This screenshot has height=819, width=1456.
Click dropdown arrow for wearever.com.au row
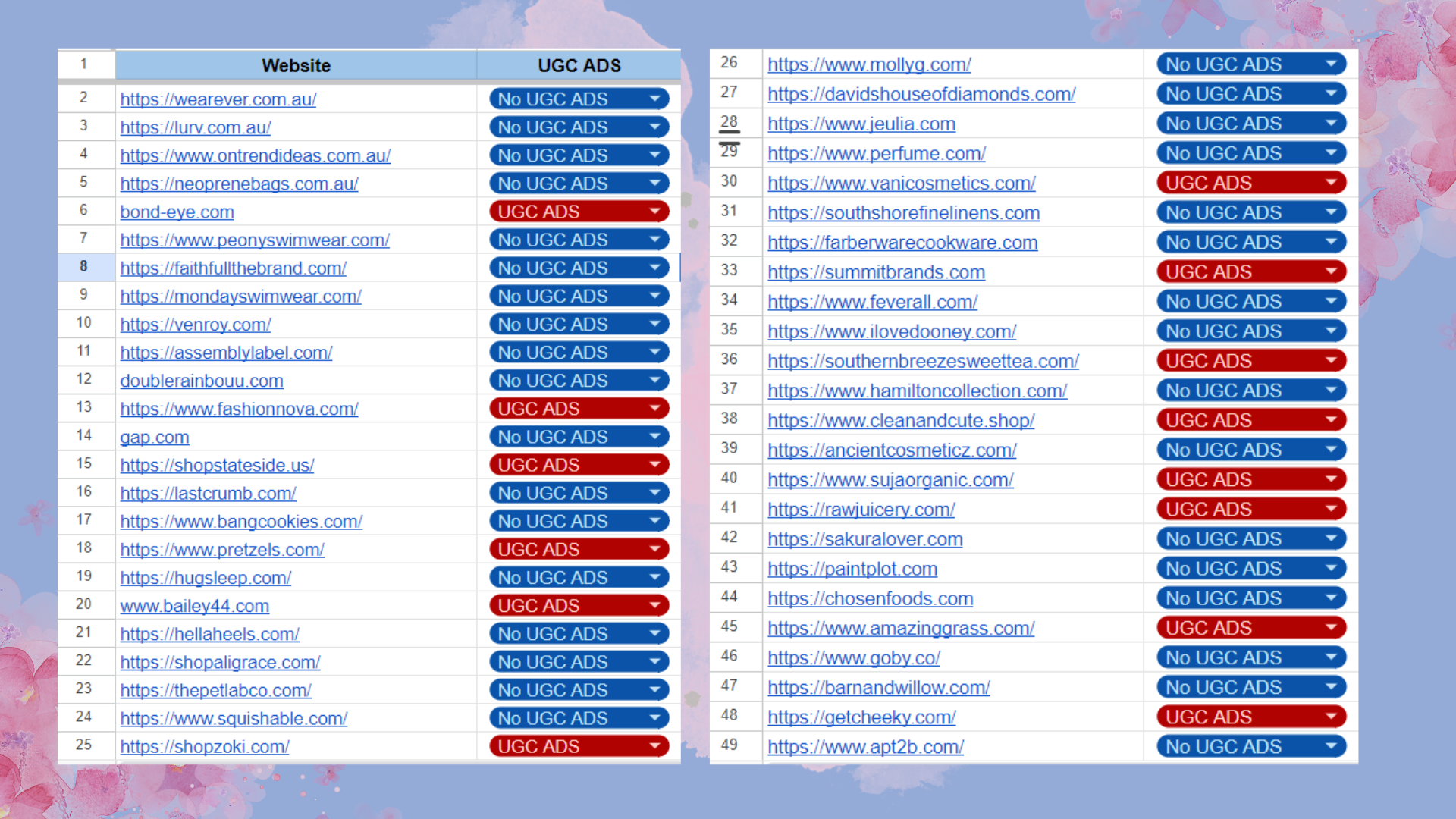654,99
